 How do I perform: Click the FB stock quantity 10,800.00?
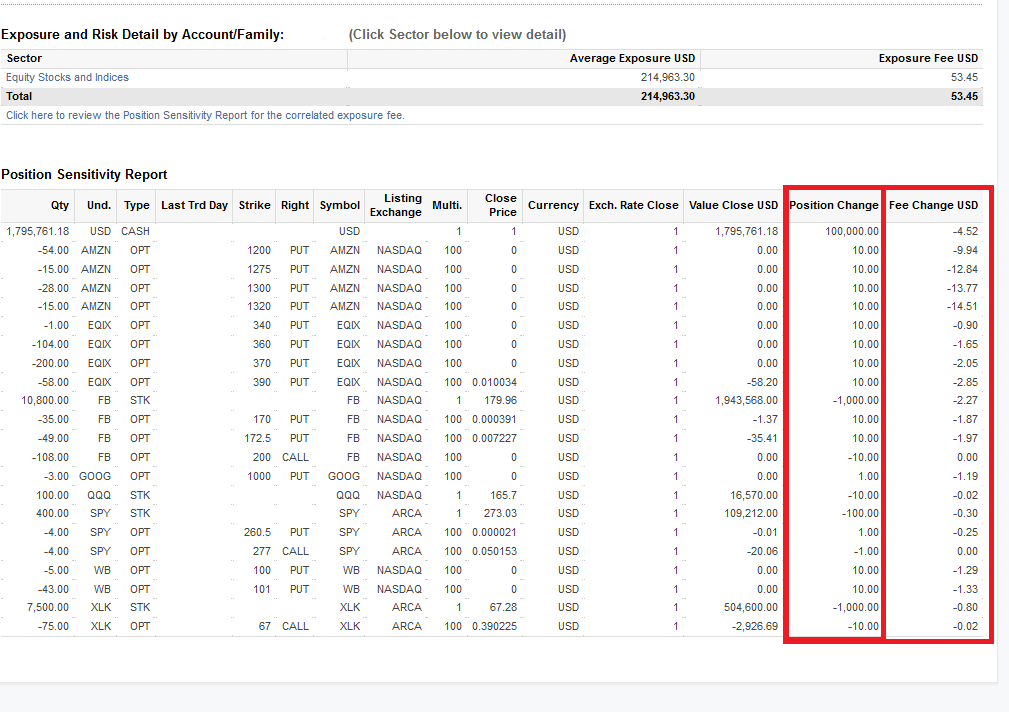coord(44,400)
